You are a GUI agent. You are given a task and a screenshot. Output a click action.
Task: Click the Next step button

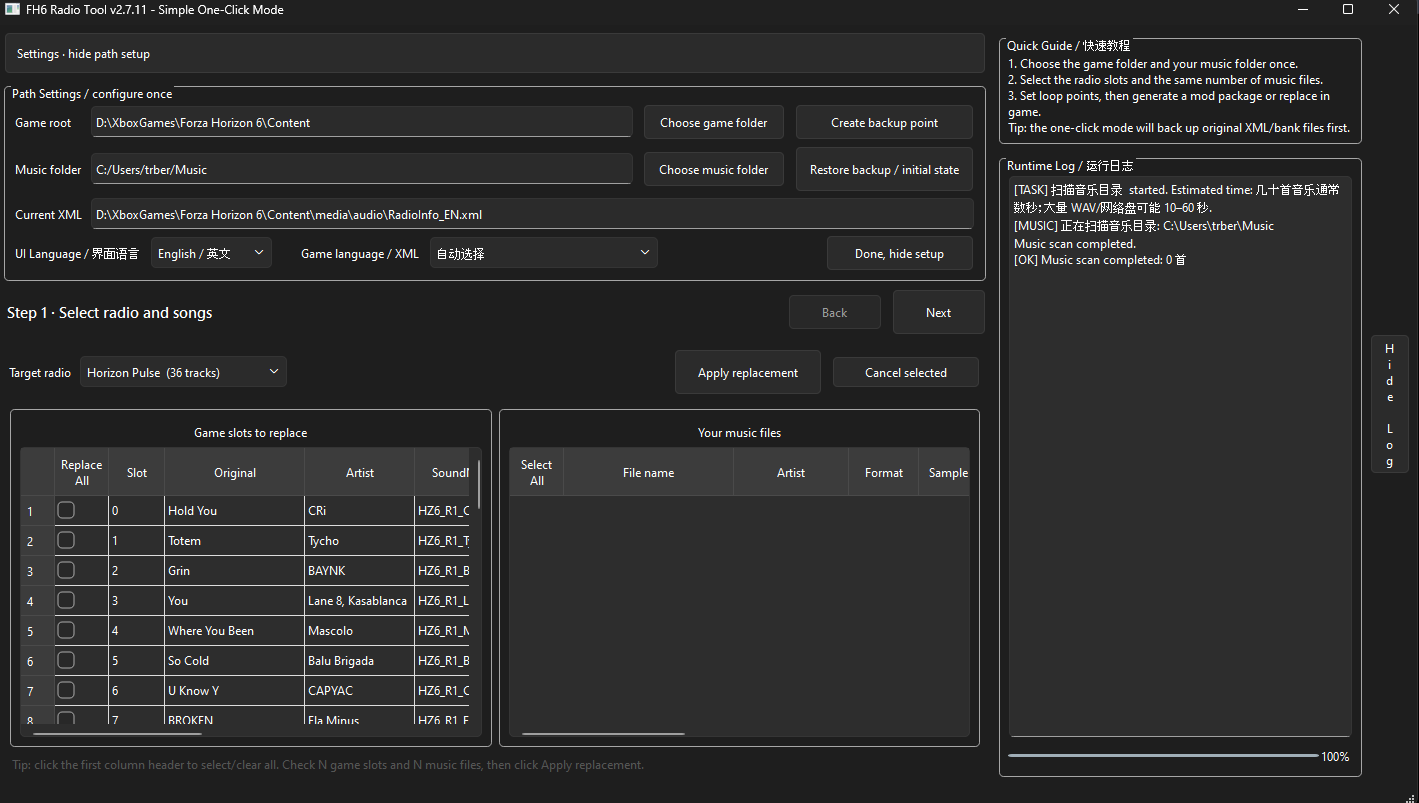938,312
